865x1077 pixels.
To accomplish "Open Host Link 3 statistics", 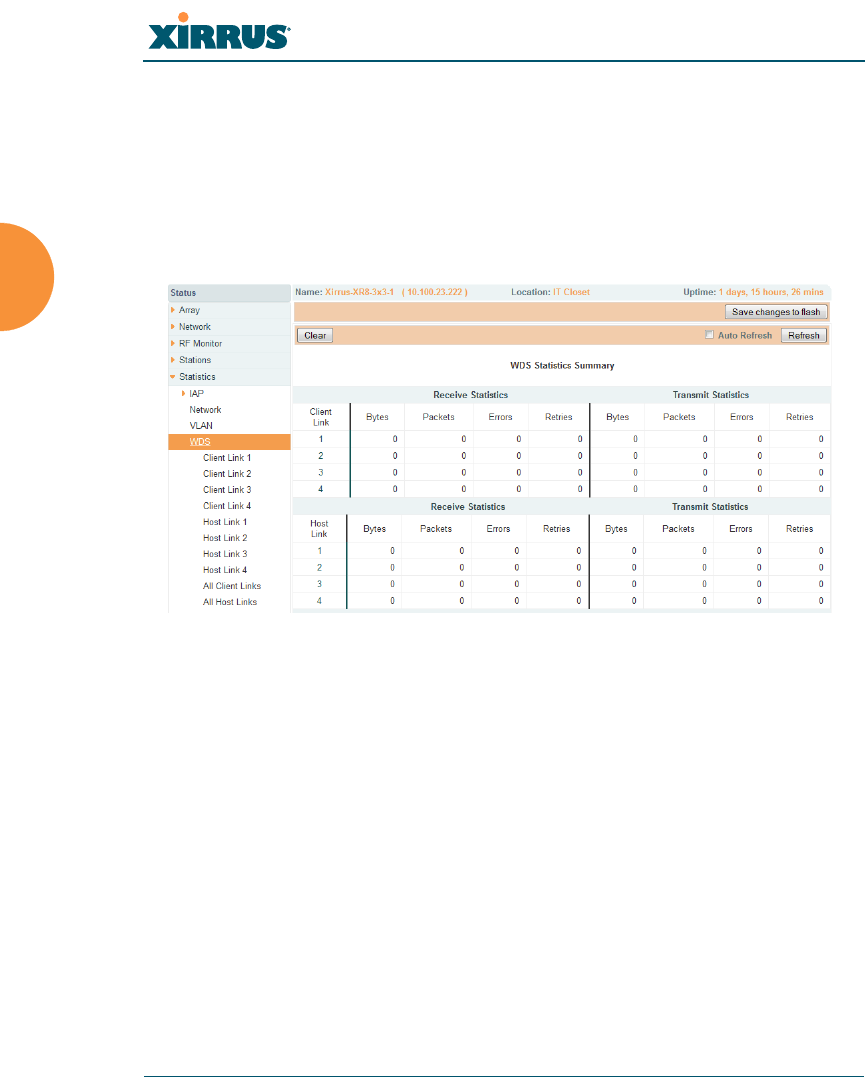I will pos(225,554).
